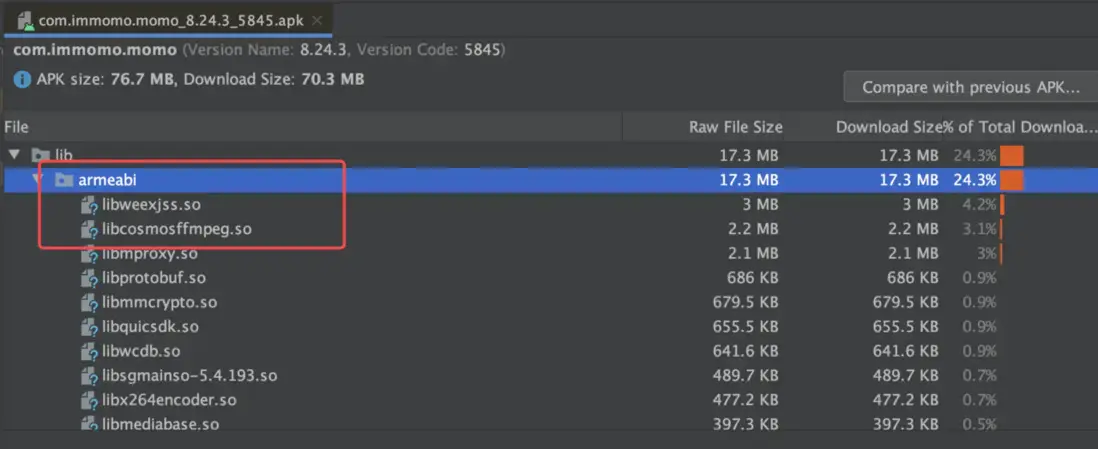The image size is (1098, 449).
Task: Sort by the Download Size column header
Action: coord(888,127)
